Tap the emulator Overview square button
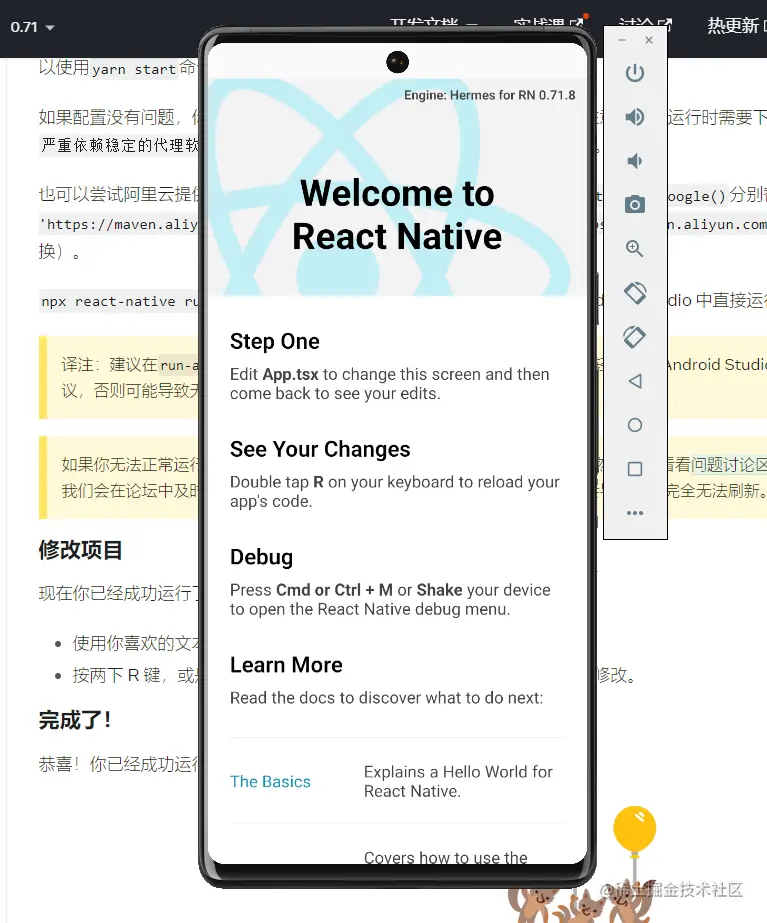The height and width of the screenshot is (923, 767). point(635,469)
